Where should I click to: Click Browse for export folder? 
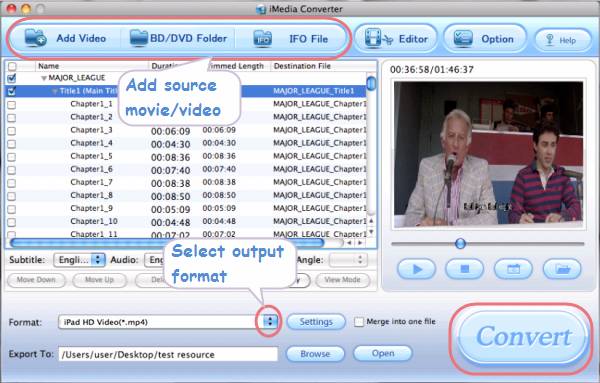[x=315, y=354]
